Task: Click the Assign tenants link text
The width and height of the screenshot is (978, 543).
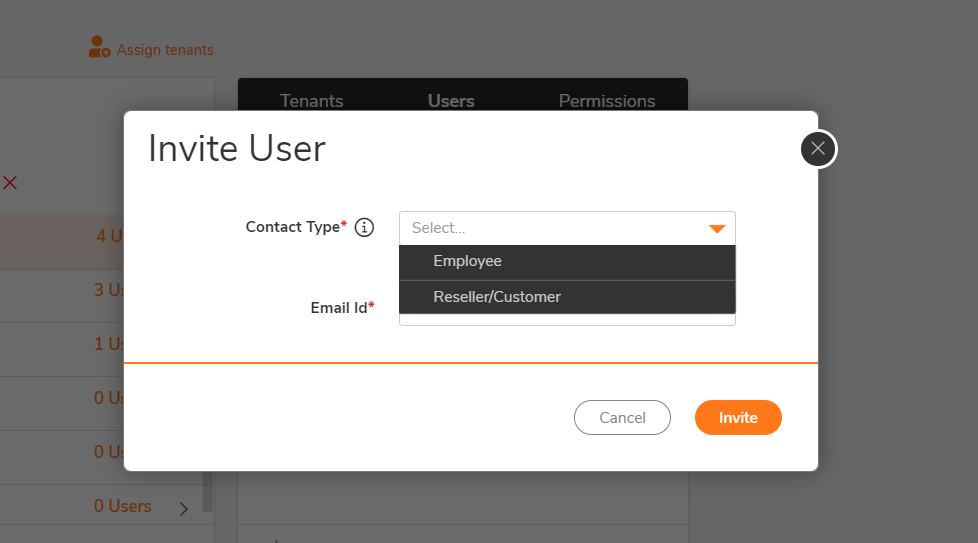Action: 165,50
